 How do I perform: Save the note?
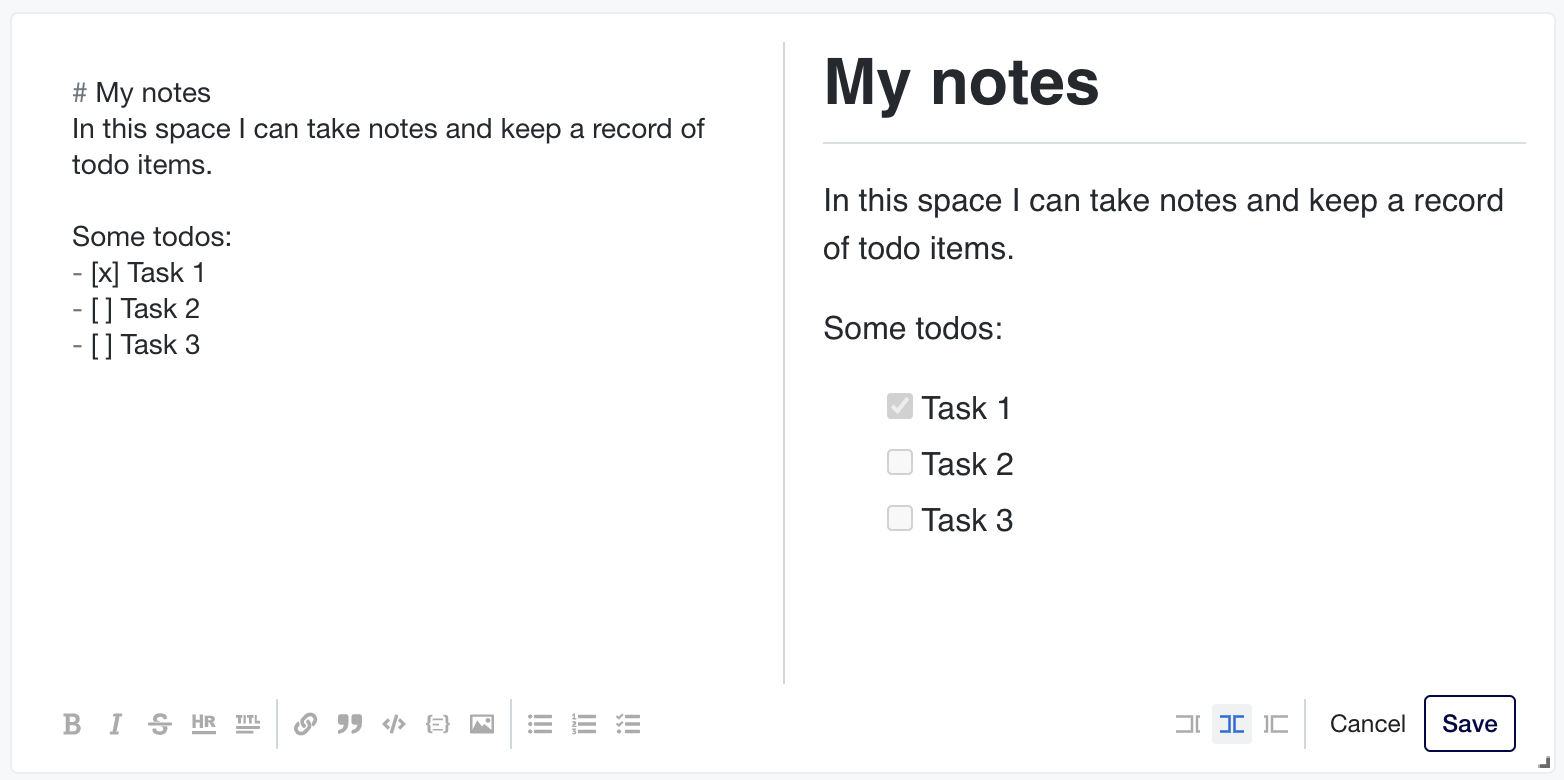(x=1469, y=723)
